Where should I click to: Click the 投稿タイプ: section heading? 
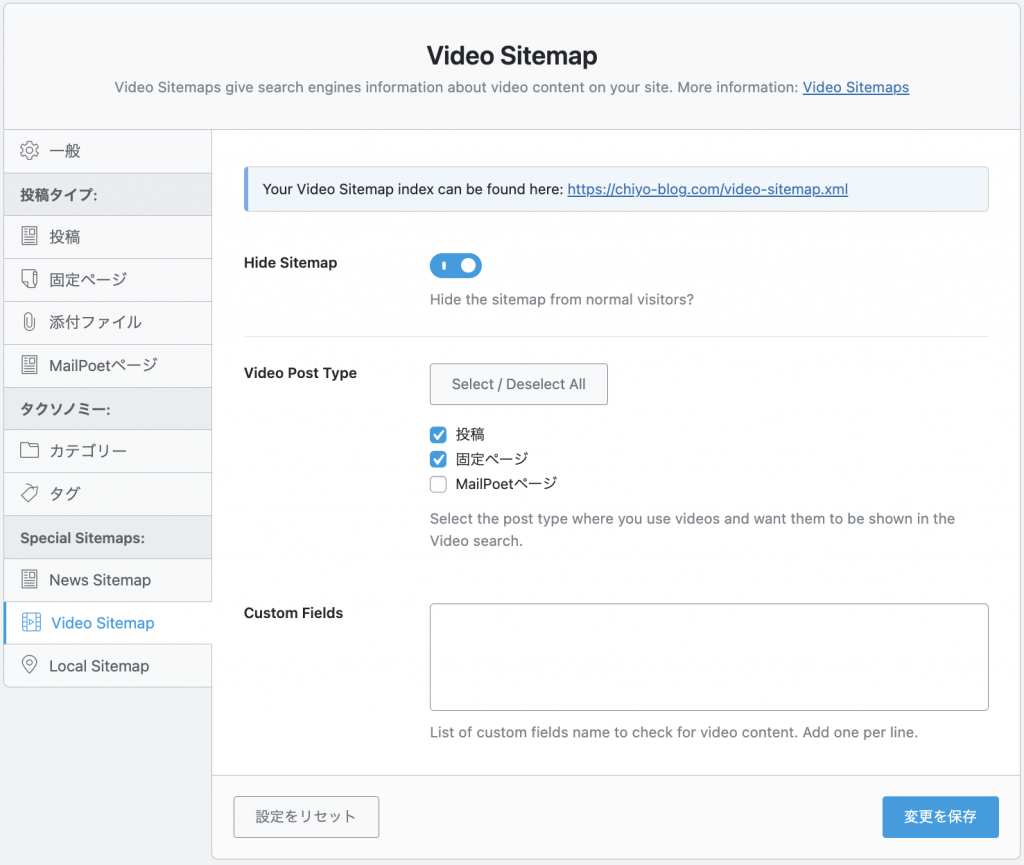(x=59, y=195)
